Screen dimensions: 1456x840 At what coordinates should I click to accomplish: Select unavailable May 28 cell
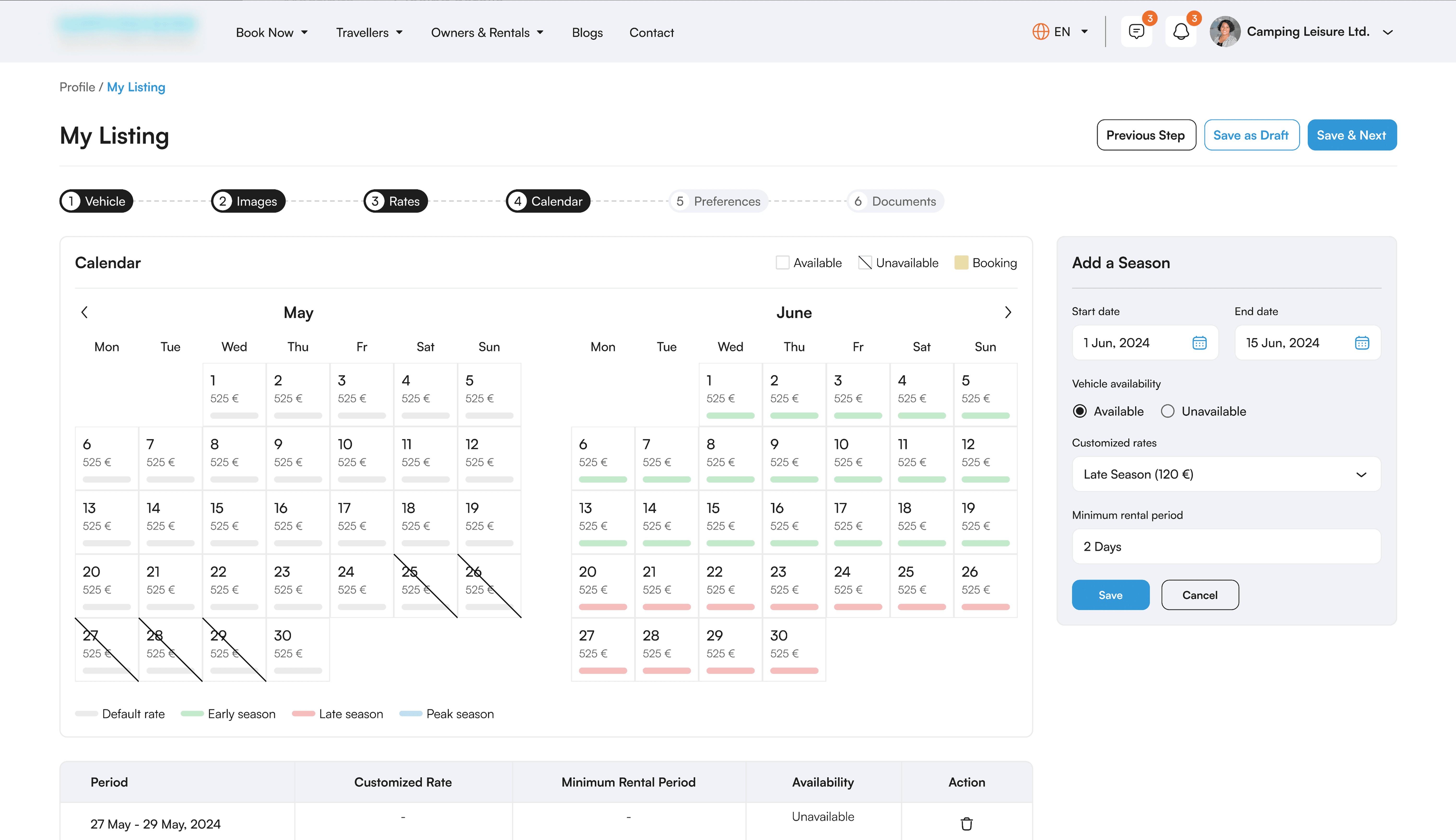click(170, 650)
